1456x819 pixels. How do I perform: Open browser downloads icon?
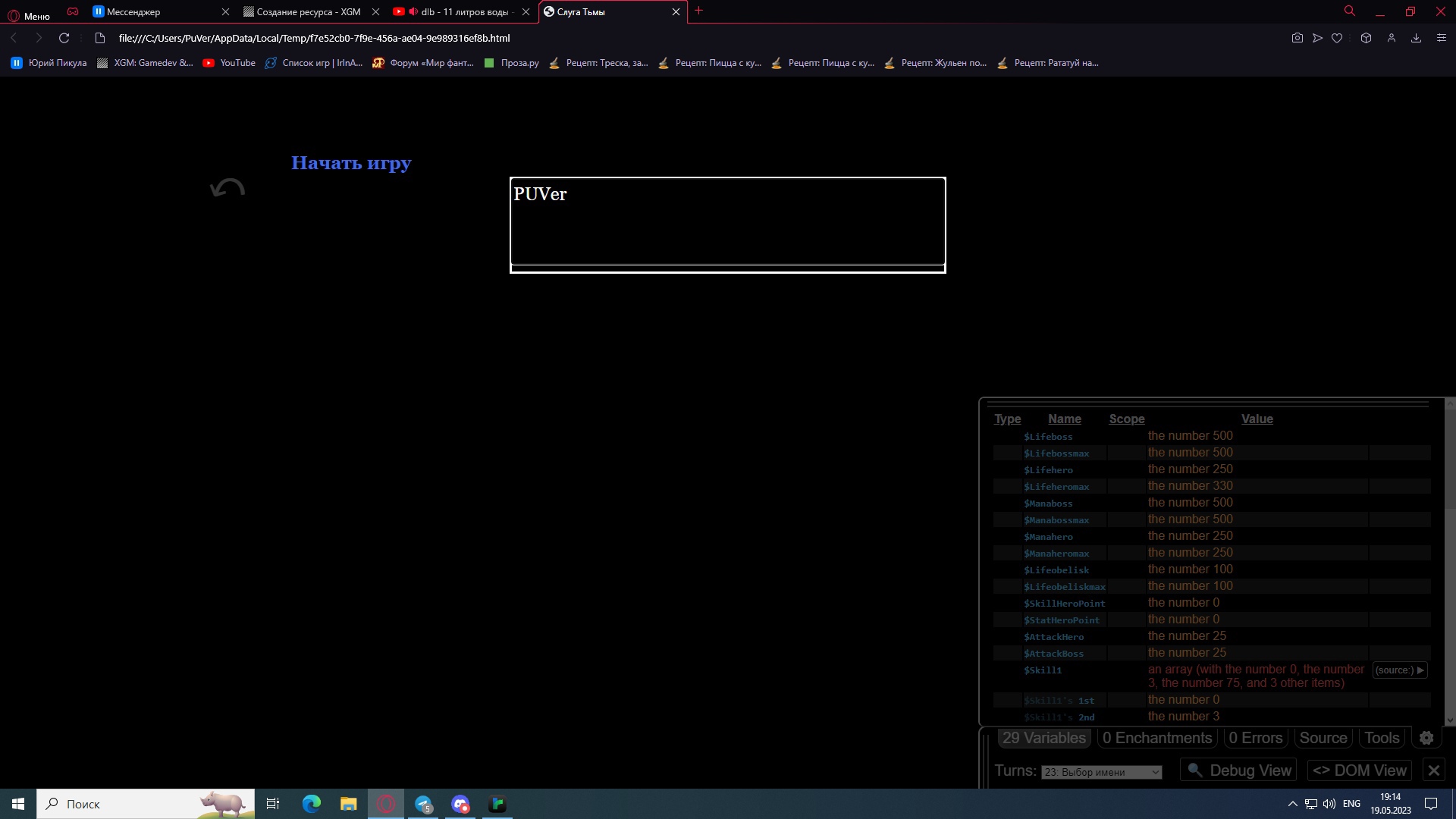click(1416, 38)
